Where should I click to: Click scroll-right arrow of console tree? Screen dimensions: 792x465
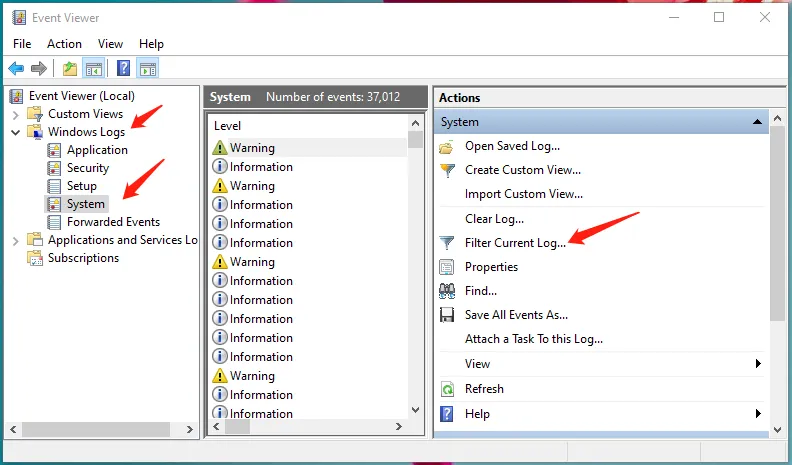click(x=190, y=430)
